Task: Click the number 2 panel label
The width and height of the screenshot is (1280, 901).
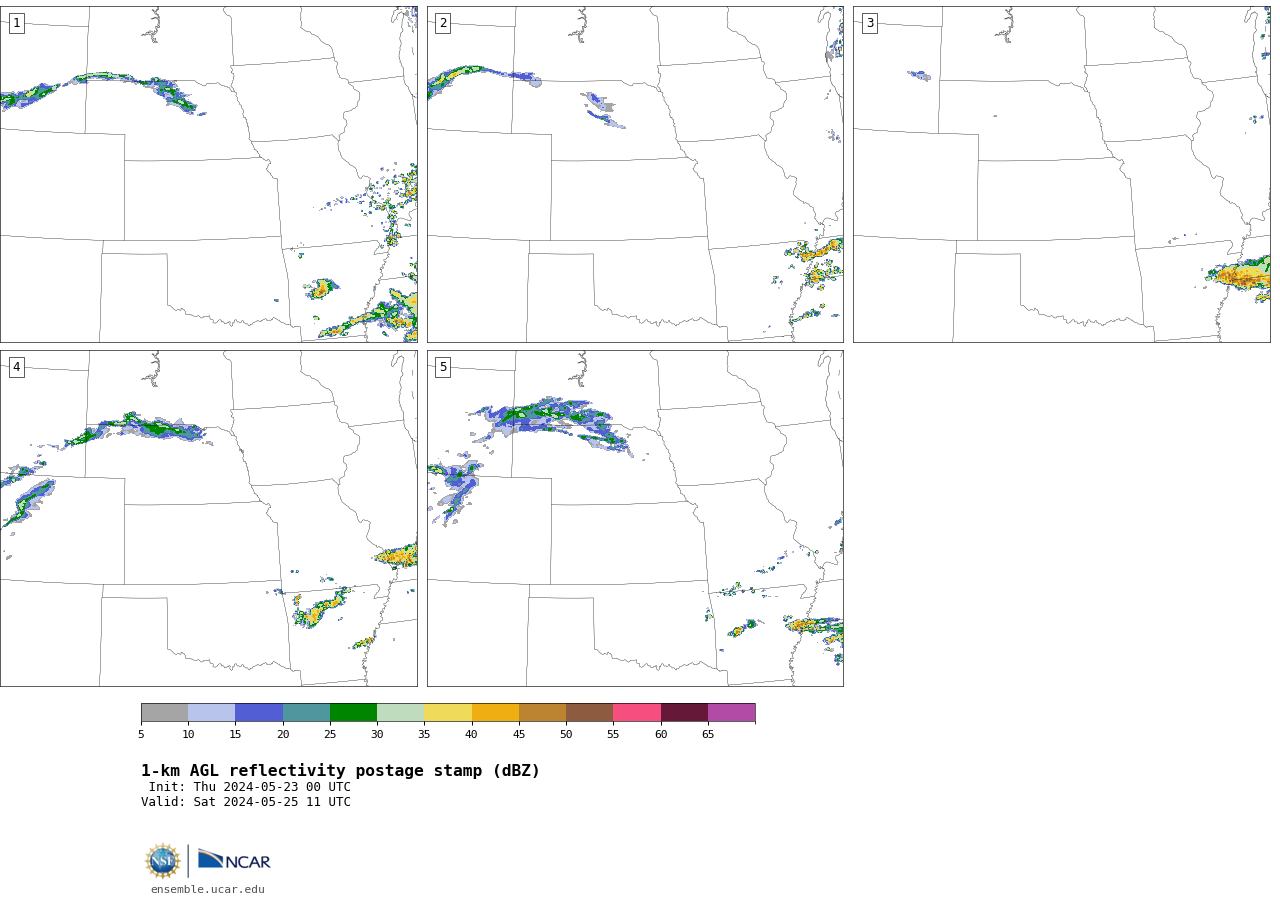Action: coord(443,23)
